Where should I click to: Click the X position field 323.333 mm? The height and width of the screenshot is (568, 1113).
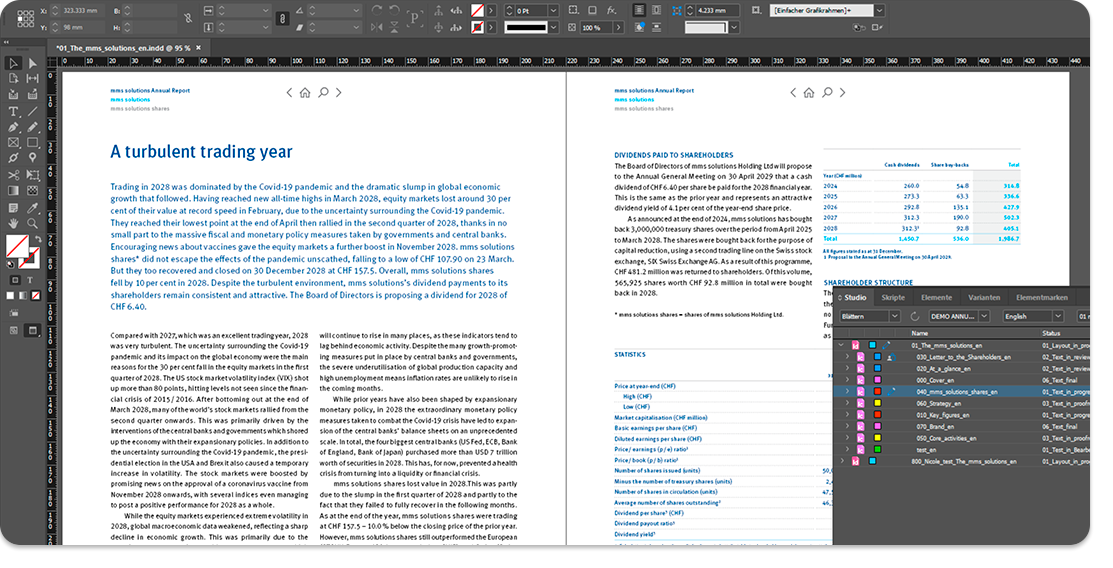pos(83,11)
